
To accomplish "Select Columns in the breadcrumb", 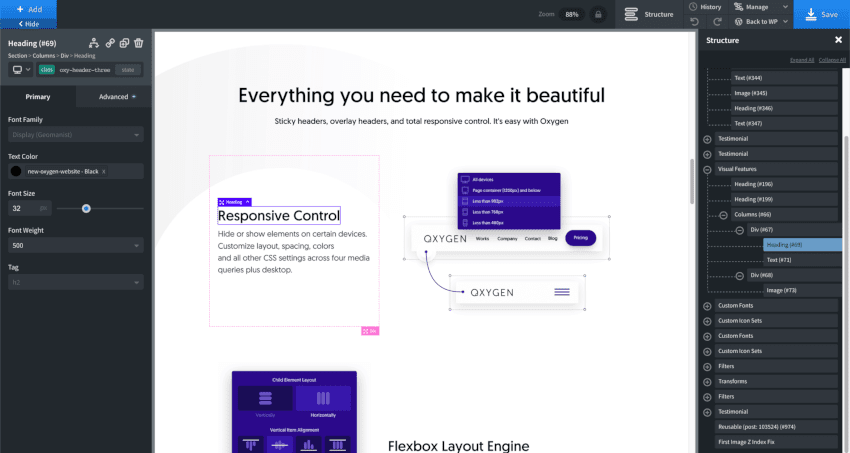I will pos(43,56).
